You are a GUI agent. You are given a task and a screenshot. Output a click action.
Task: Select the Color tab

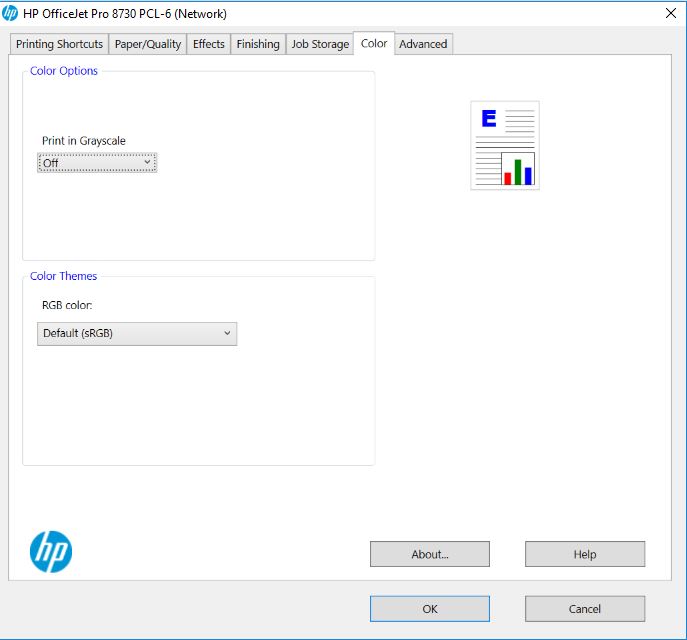374,43
